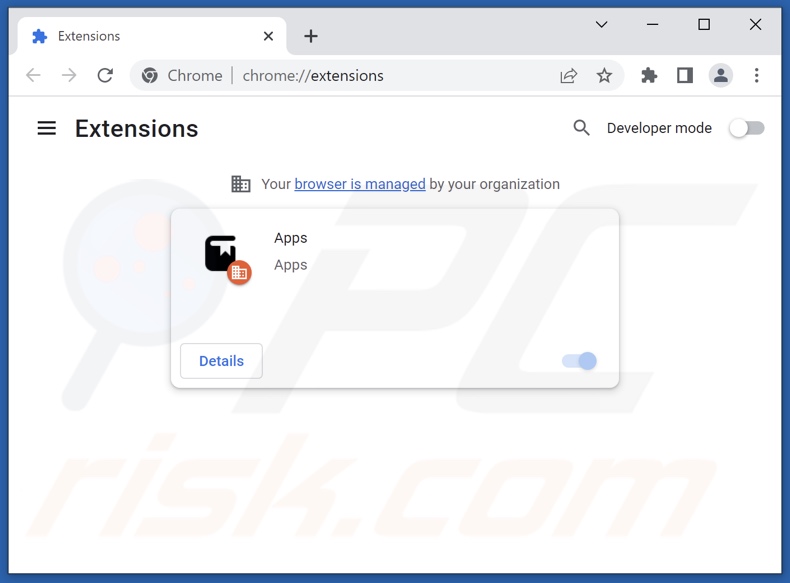Click the Apps extension name text
790x583 pixels.
(x=291, y=238)
